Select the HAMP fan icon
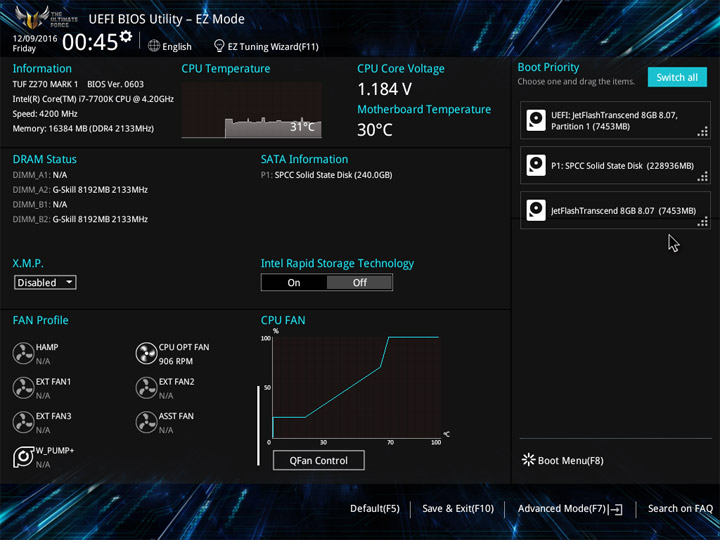 pyautogui.click(x=23, y=354)
